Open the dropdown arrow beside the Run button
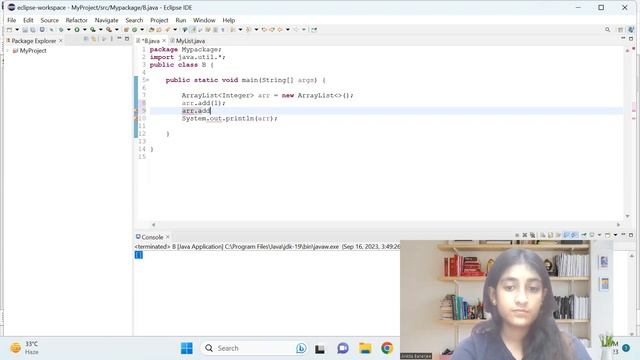640x360 pixels. (84, 29)
